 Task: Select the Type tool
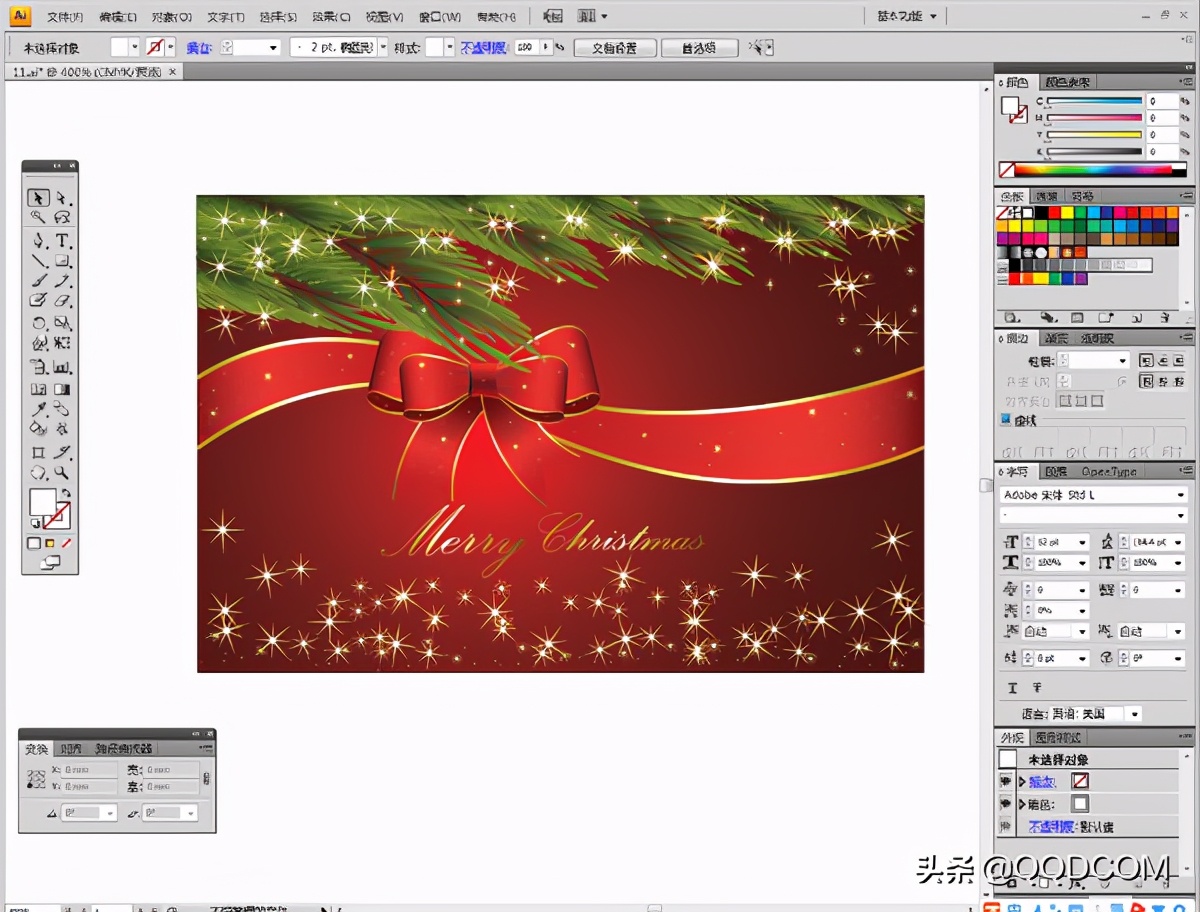pos(62,240)
